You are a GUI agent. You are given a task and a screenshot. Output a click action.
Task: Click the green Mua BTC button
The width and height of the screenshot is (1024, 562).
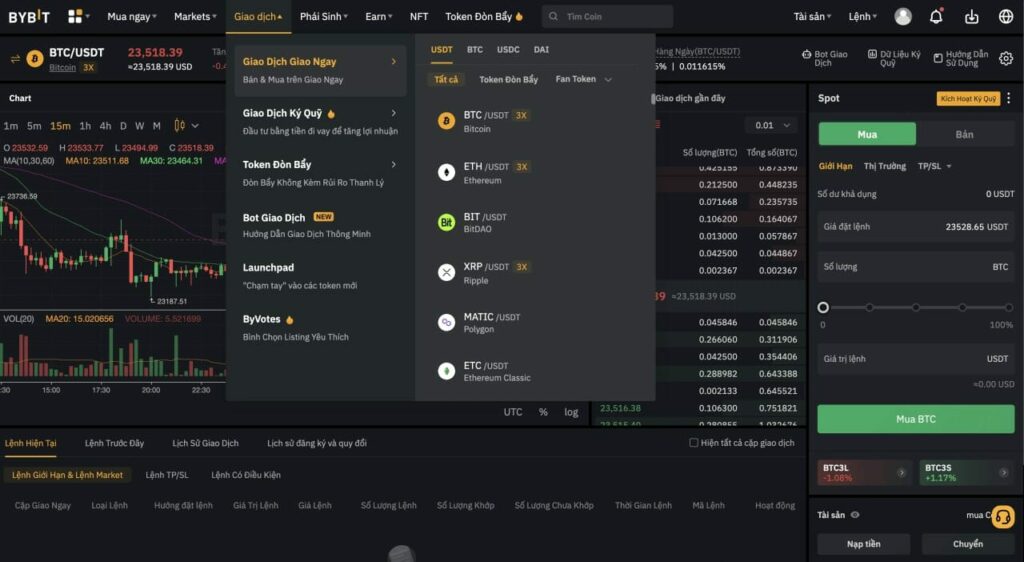(916, 419)
